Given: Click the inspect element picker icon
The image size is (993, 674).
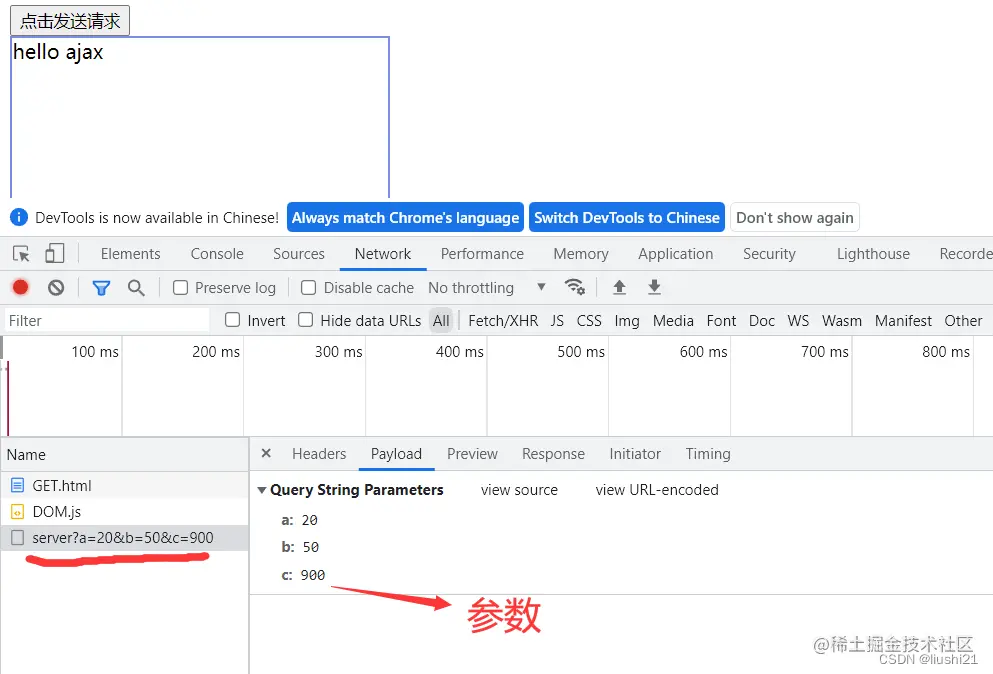Looking at the screenshot, I should click(21, 254).
